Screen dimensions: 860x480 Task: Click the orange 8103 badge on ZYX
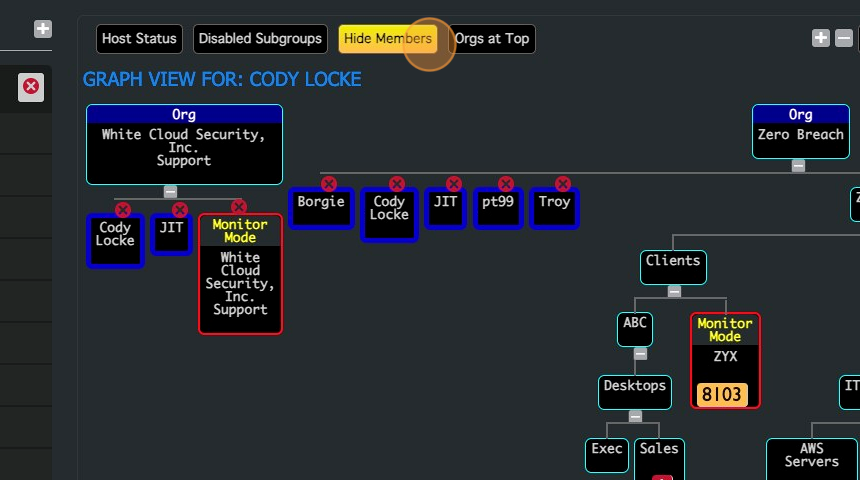click(722, 394)
